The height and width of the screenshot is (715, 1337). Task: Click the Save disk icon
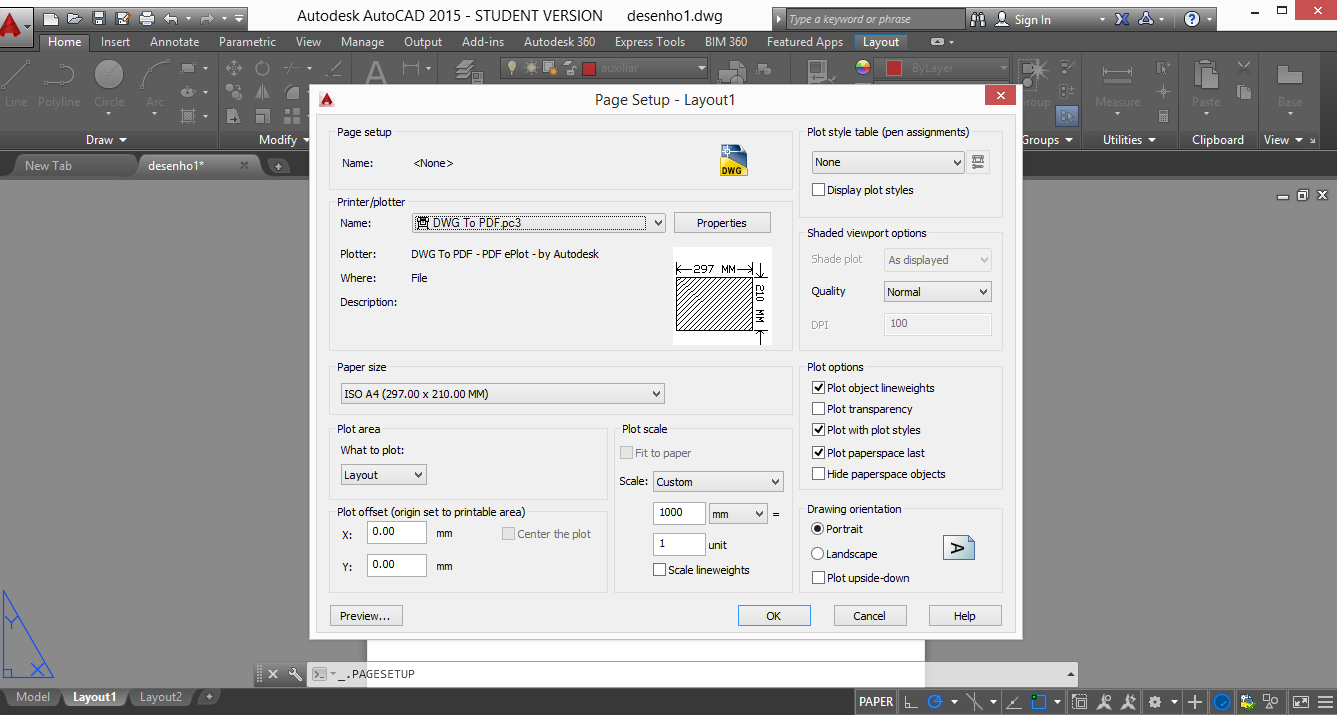pyautogui.click(x=99, y=18)
